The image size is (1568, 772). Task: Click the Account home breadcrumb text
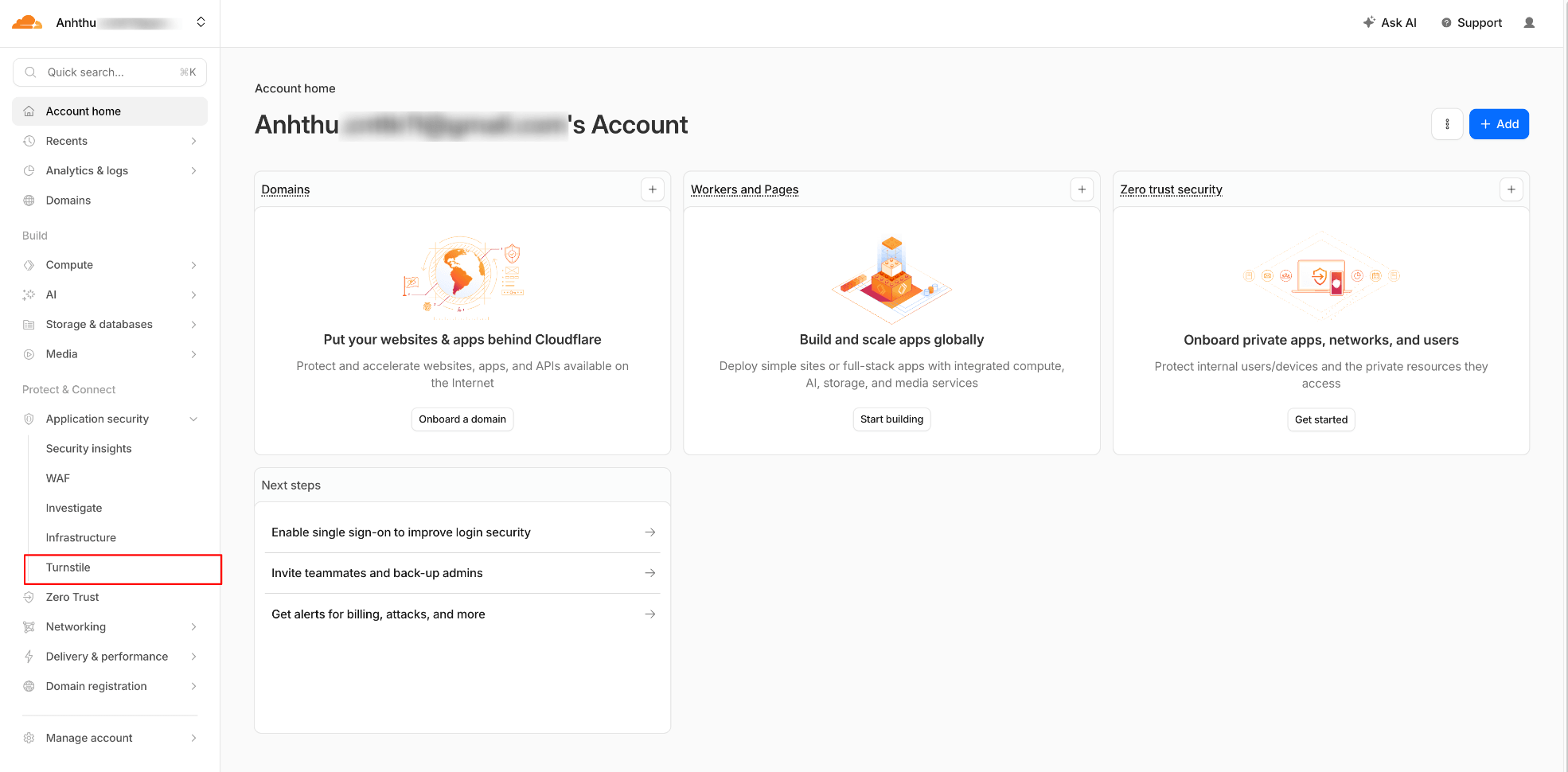pyautogui.click(x=295, y=88)
